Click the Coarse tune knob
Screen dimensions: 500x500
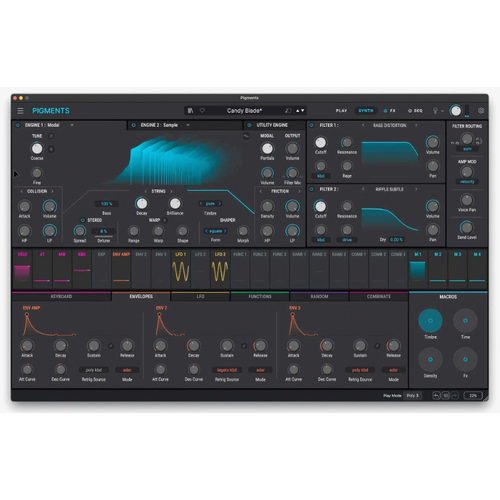tap(37, 149)
